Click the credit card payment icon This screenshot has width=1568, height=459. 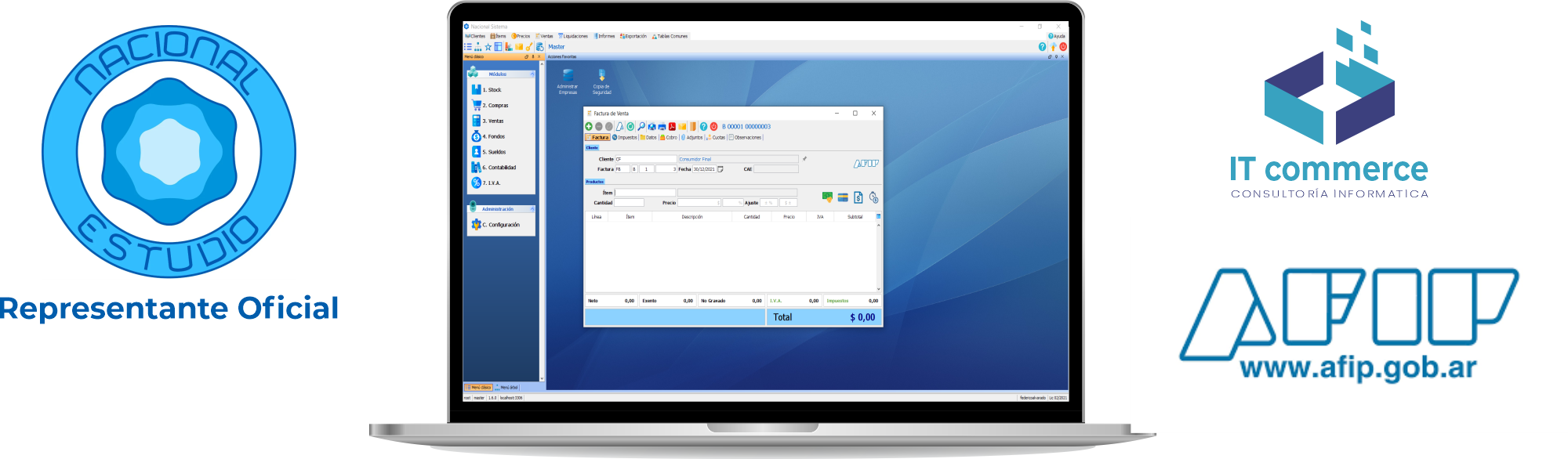click(843, 197)
